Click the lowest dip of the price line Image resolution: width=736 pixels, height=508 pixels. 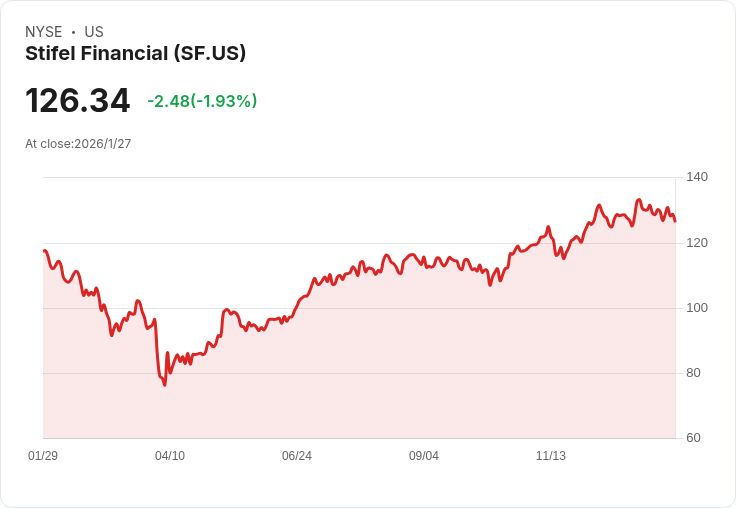(x=164, y=385)
